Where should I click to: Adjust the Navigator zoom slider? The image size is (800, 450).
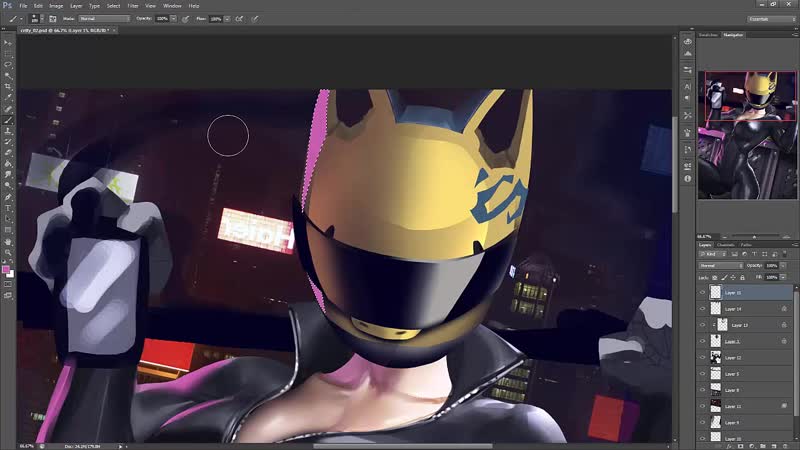(x=754, y=237)
